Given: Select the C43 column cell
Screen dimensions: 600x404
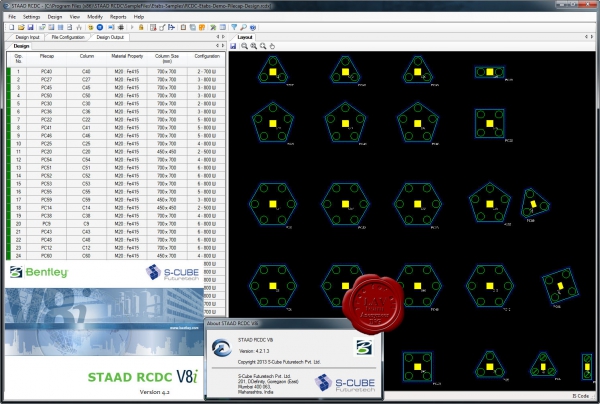Looking at the screenshot, I should pyautogui.click(x=86, y=232).
